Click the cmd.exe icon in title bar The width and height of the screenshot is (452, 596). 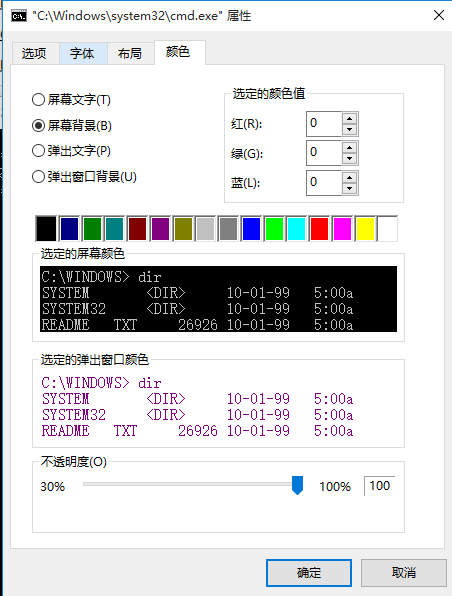click(19, 16)
